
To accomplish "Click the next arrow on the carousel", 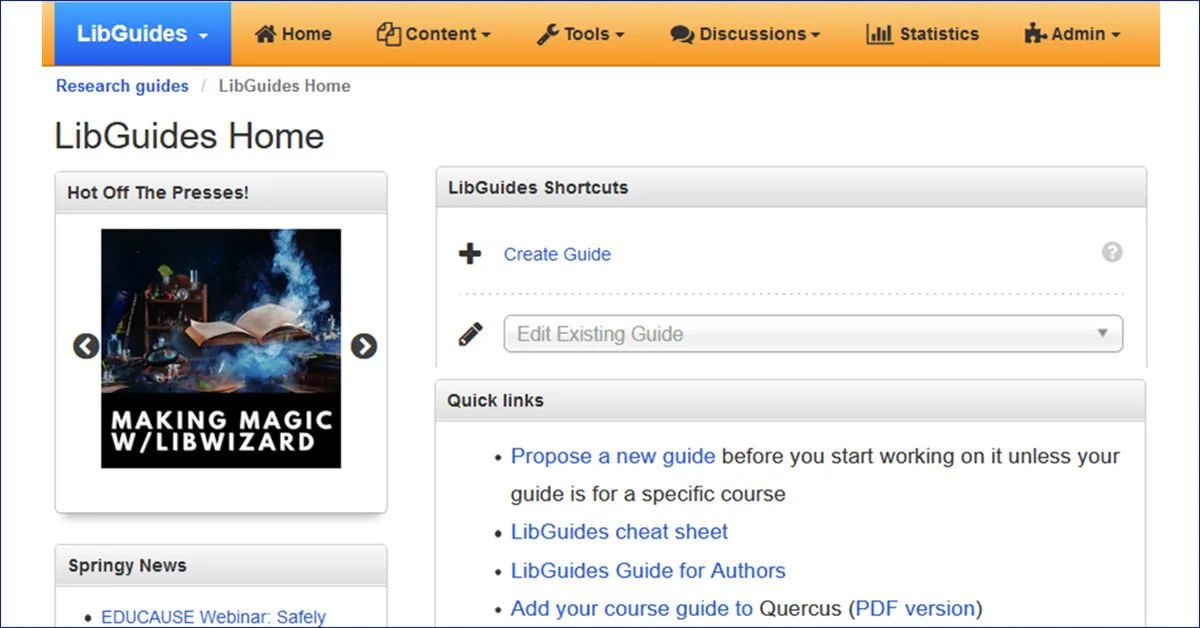I will [x=364, y=345].
